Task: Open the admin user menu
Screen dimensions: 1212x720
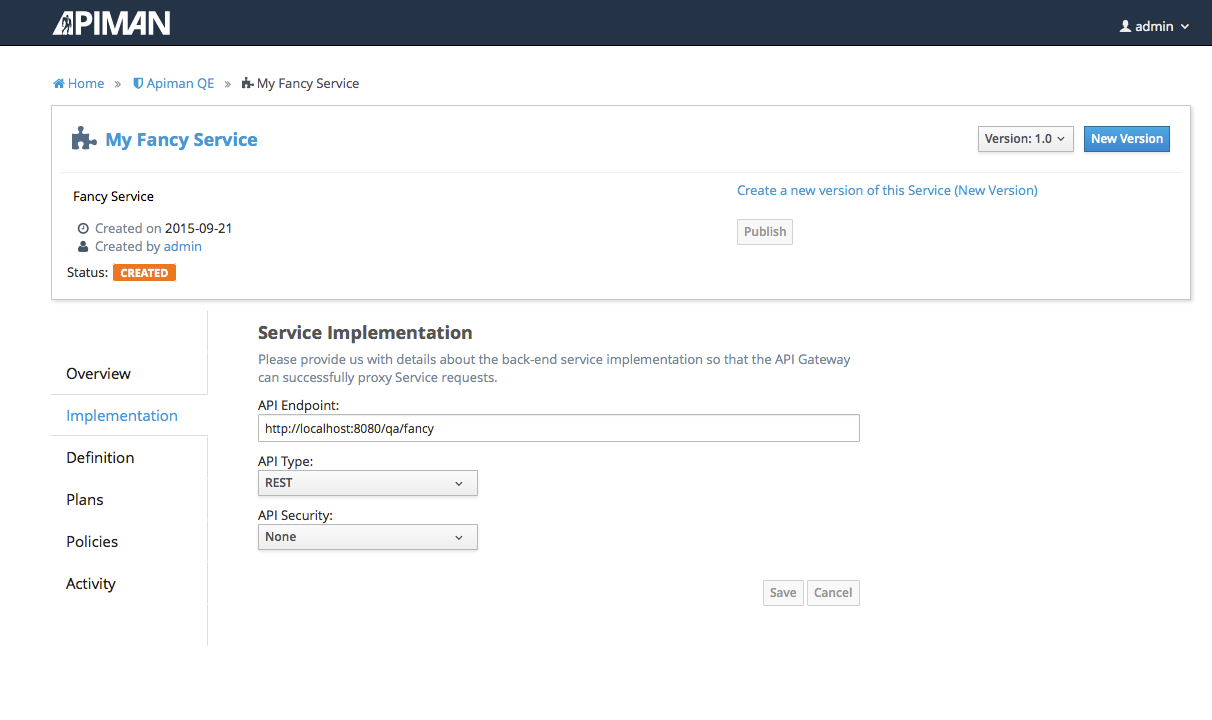Action: click(1154, 26)
